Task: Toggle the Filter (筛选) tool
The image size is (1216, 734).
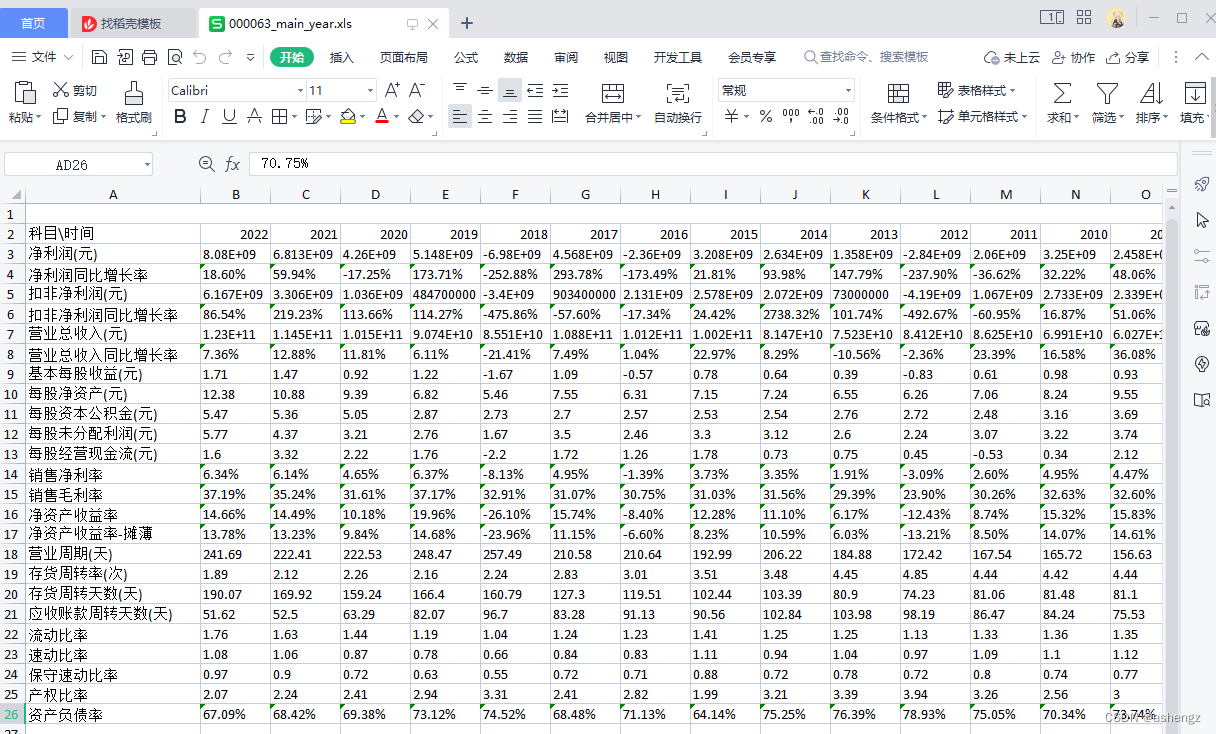Action: pyautogui.click(x=1104, y=103)
